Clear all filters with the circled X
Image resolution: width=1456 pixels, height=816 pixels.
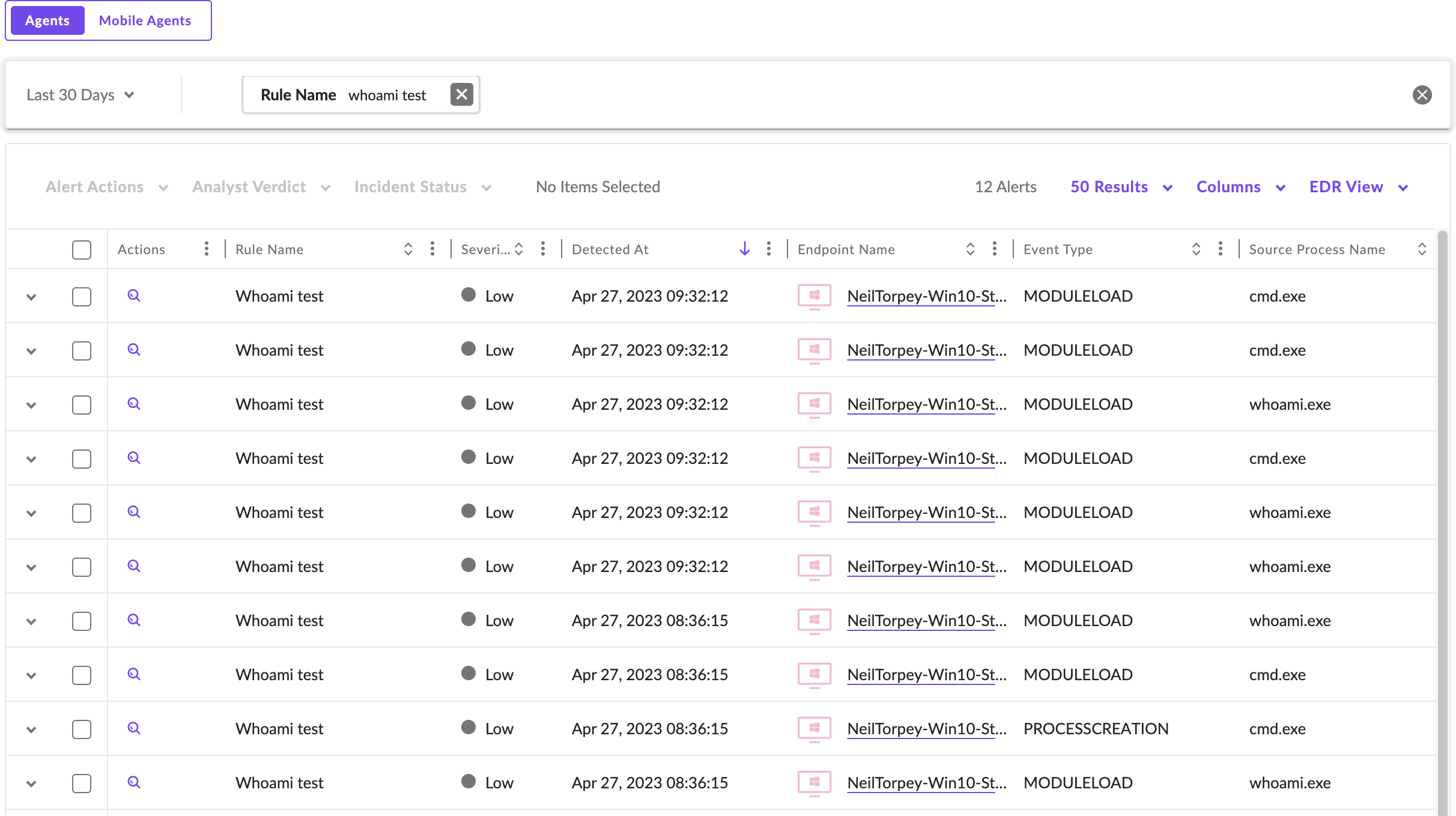pyautogui.click(x=1422, y=95)
